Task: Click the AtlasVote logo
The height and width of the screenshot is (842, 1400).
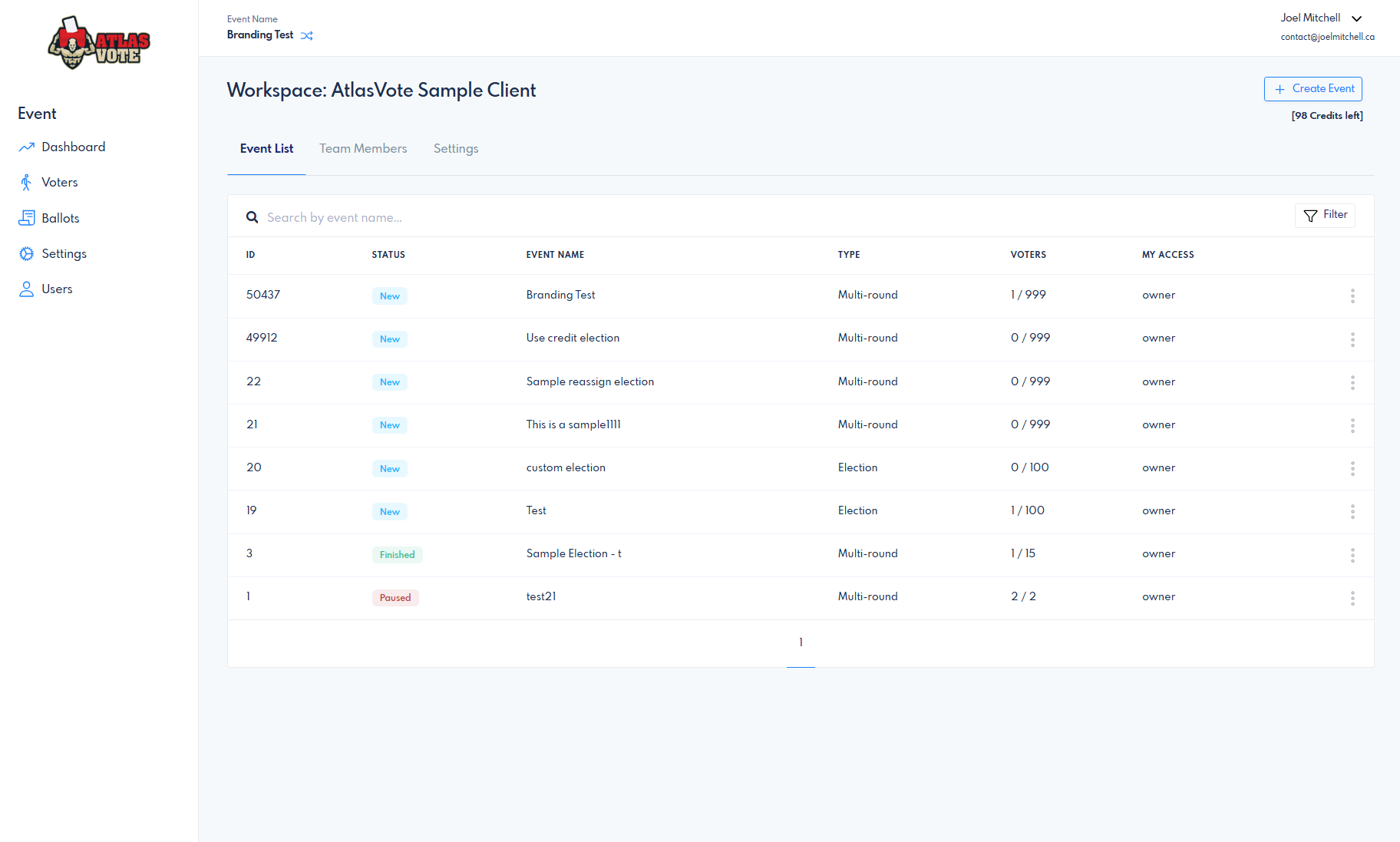Action: coord(99,43)
